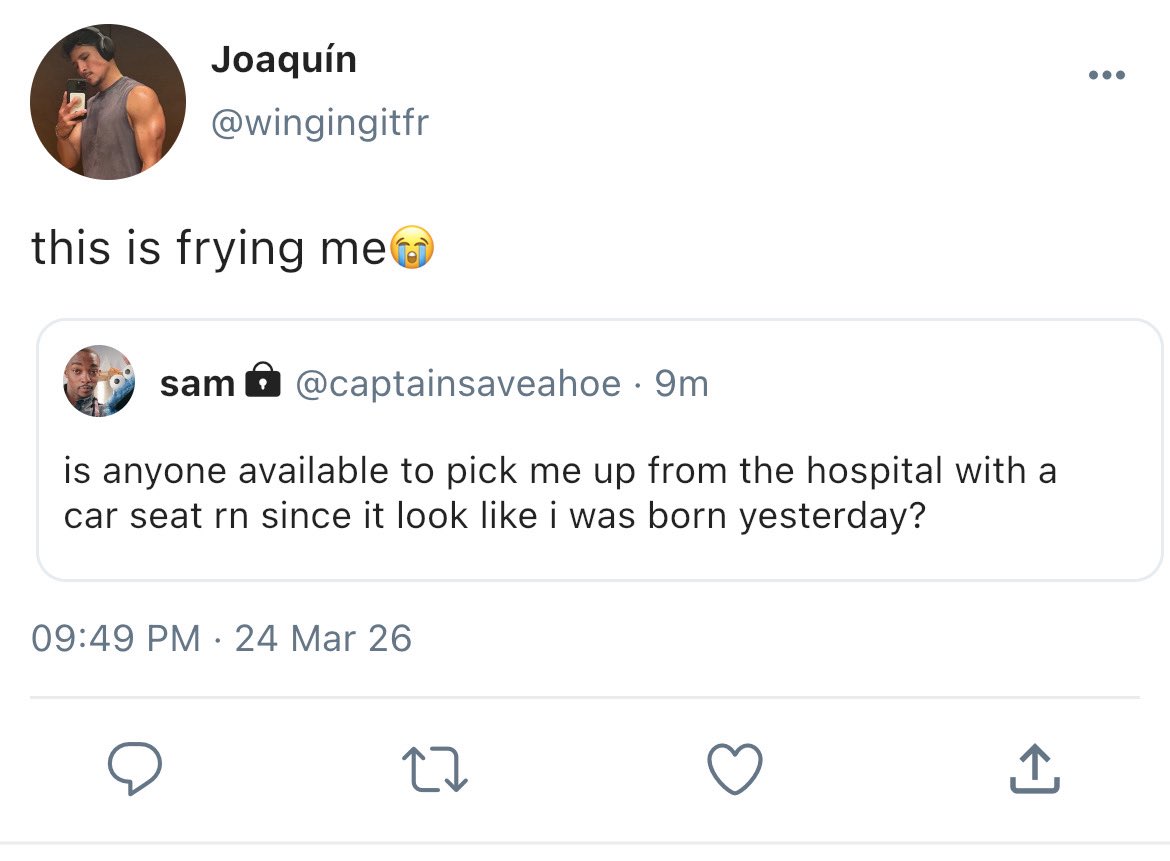Click the Joaquín display name
Image resolution: width=1170 pixels, height=861 pixels.
283,61
